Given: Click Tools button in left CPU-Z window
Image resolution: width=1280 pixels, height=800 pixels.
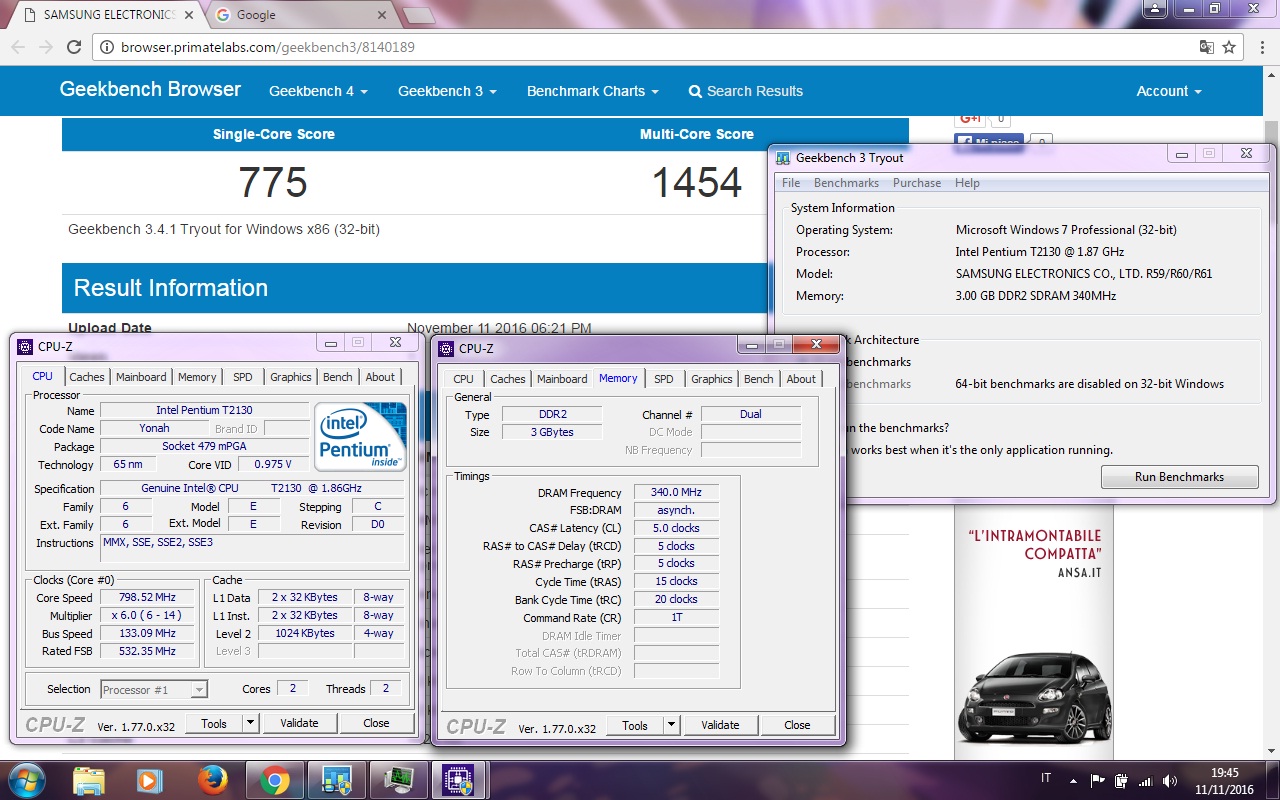Looking at the screenshot, I should [x=214, y=723].
